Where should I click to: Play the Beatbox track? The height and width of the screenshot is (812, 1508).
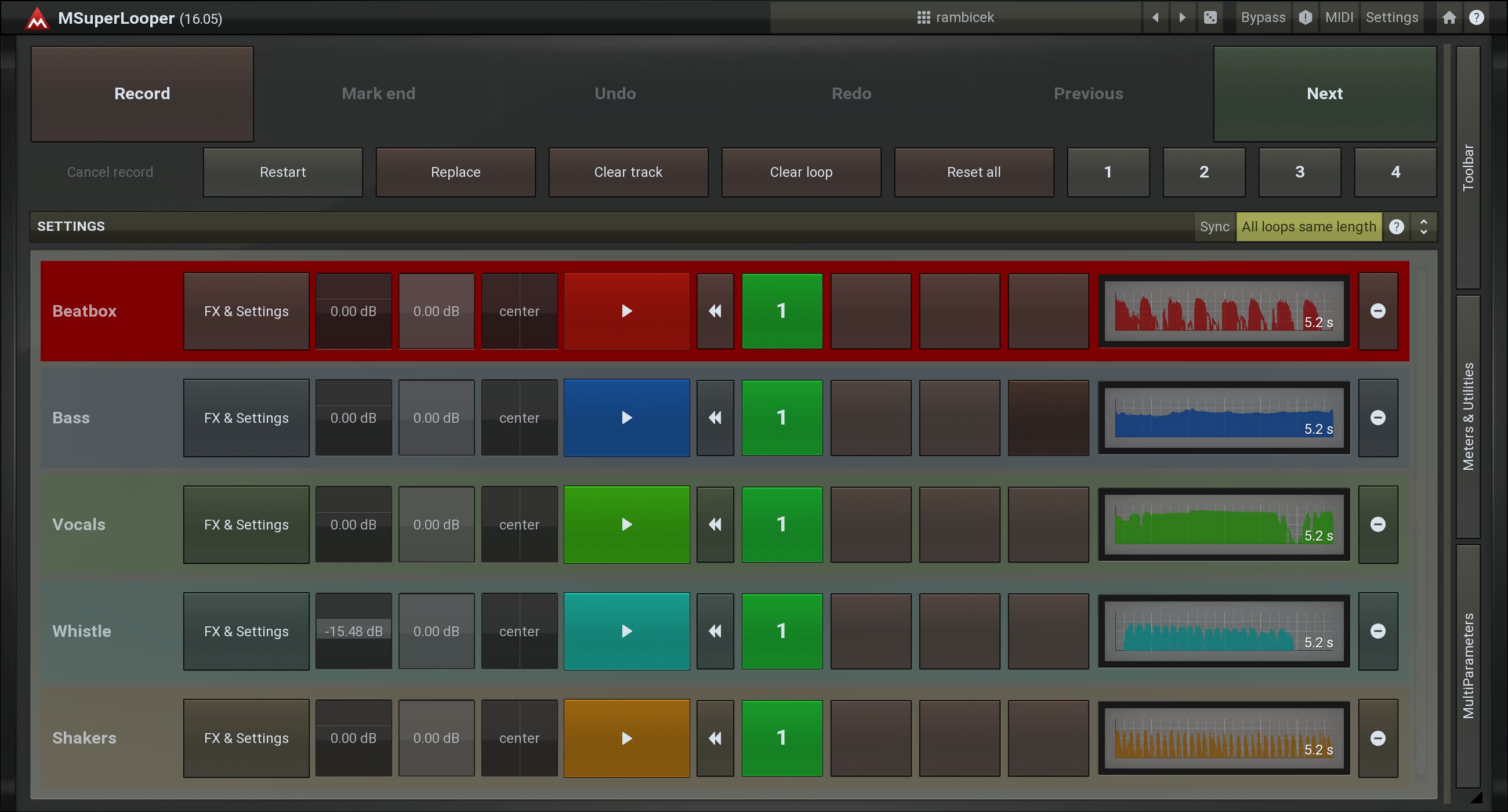tap(626, 311)
